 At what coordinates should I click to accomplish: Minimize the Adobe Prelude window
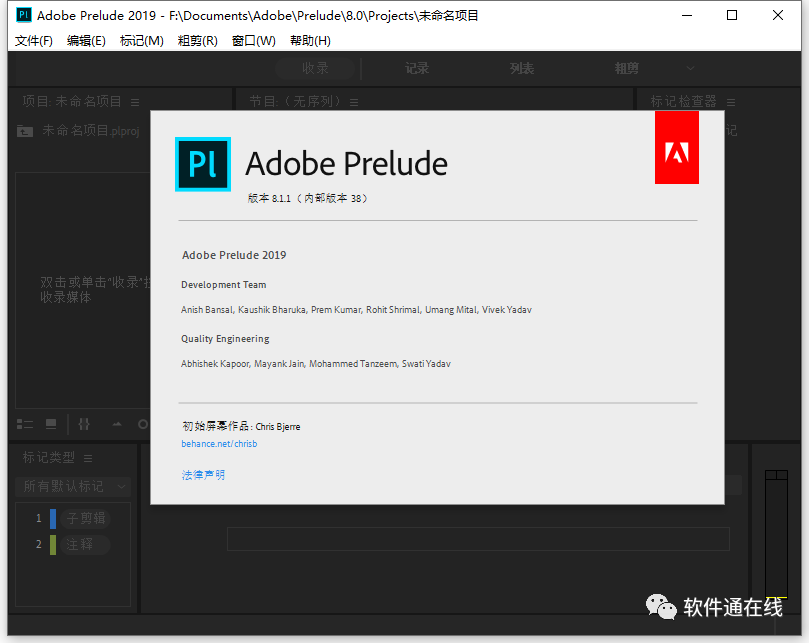pyautogui.click(x=687, y=15)
